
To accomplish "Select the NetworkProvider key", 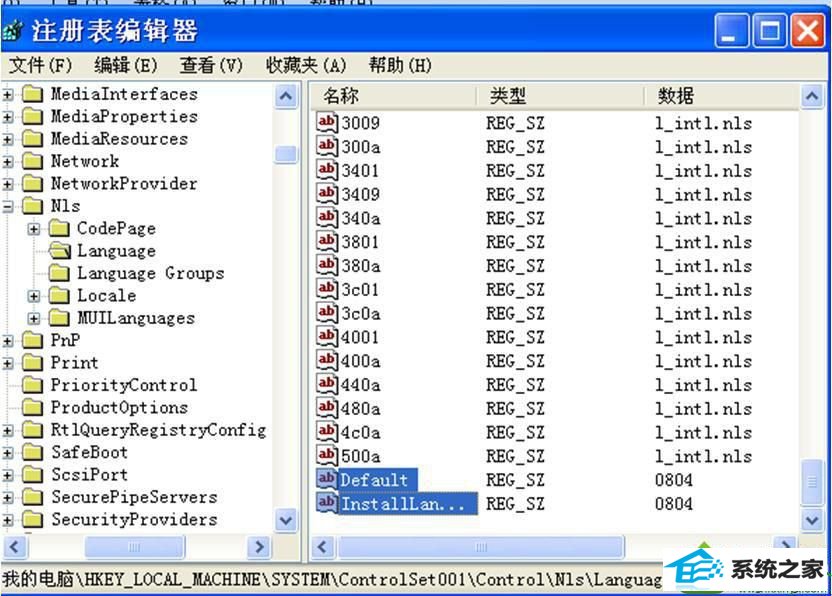I will [x=124, y=184].
